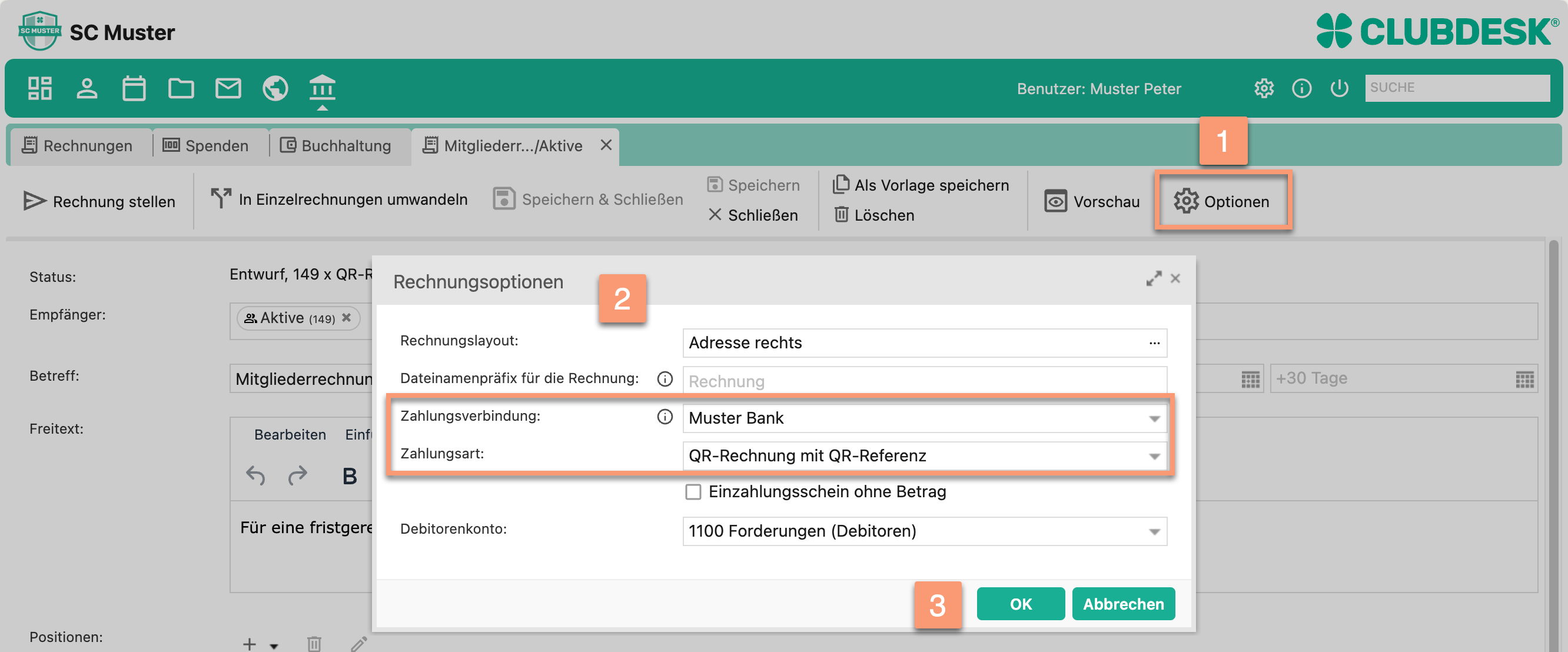Remove the Aktive recipient chip
Viewport: 1568px width, 652px height.
tap(346, 317)
